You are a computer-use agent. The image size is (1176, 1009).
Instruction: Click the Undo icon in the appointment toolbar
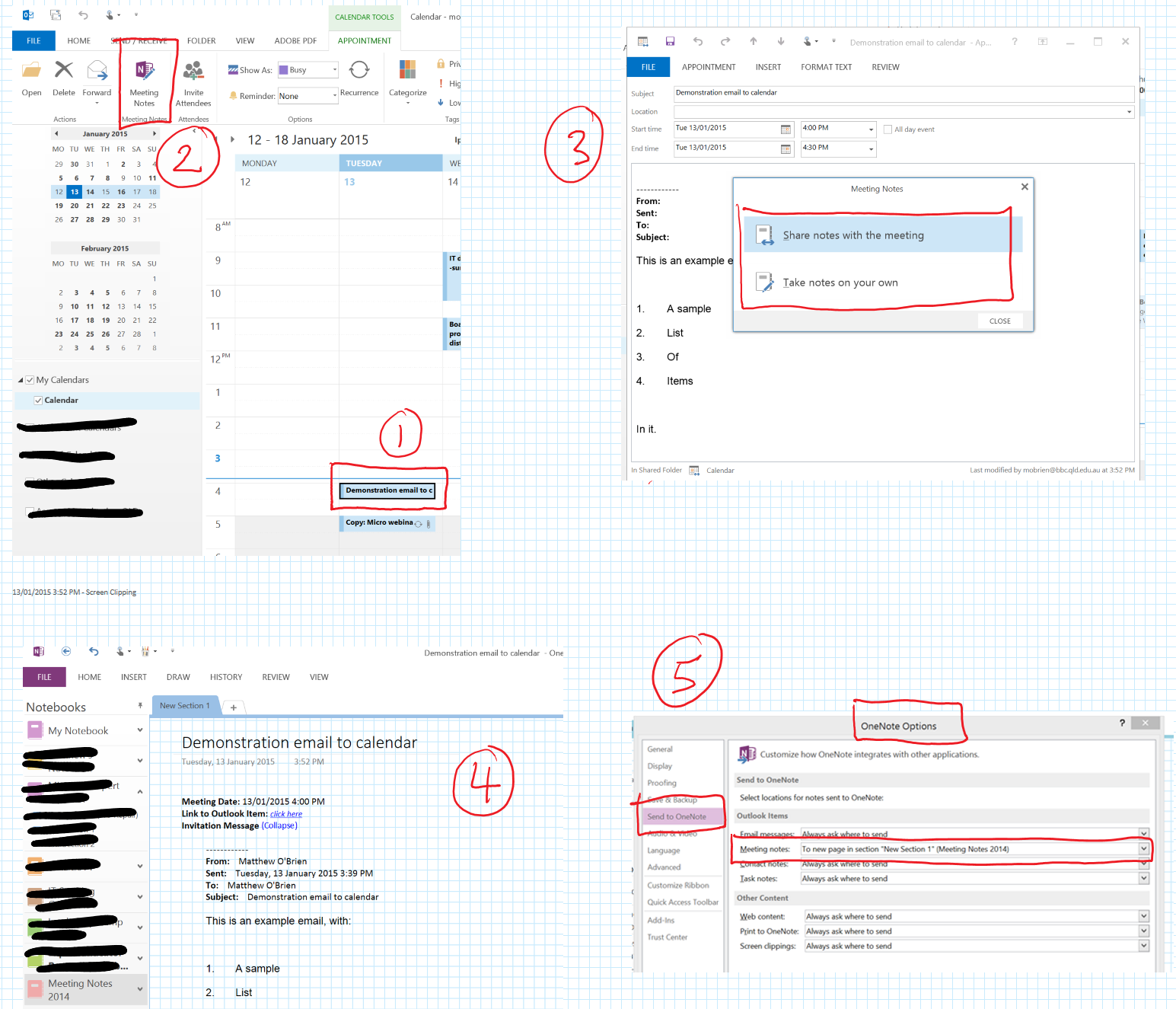(x=697, y=41)
